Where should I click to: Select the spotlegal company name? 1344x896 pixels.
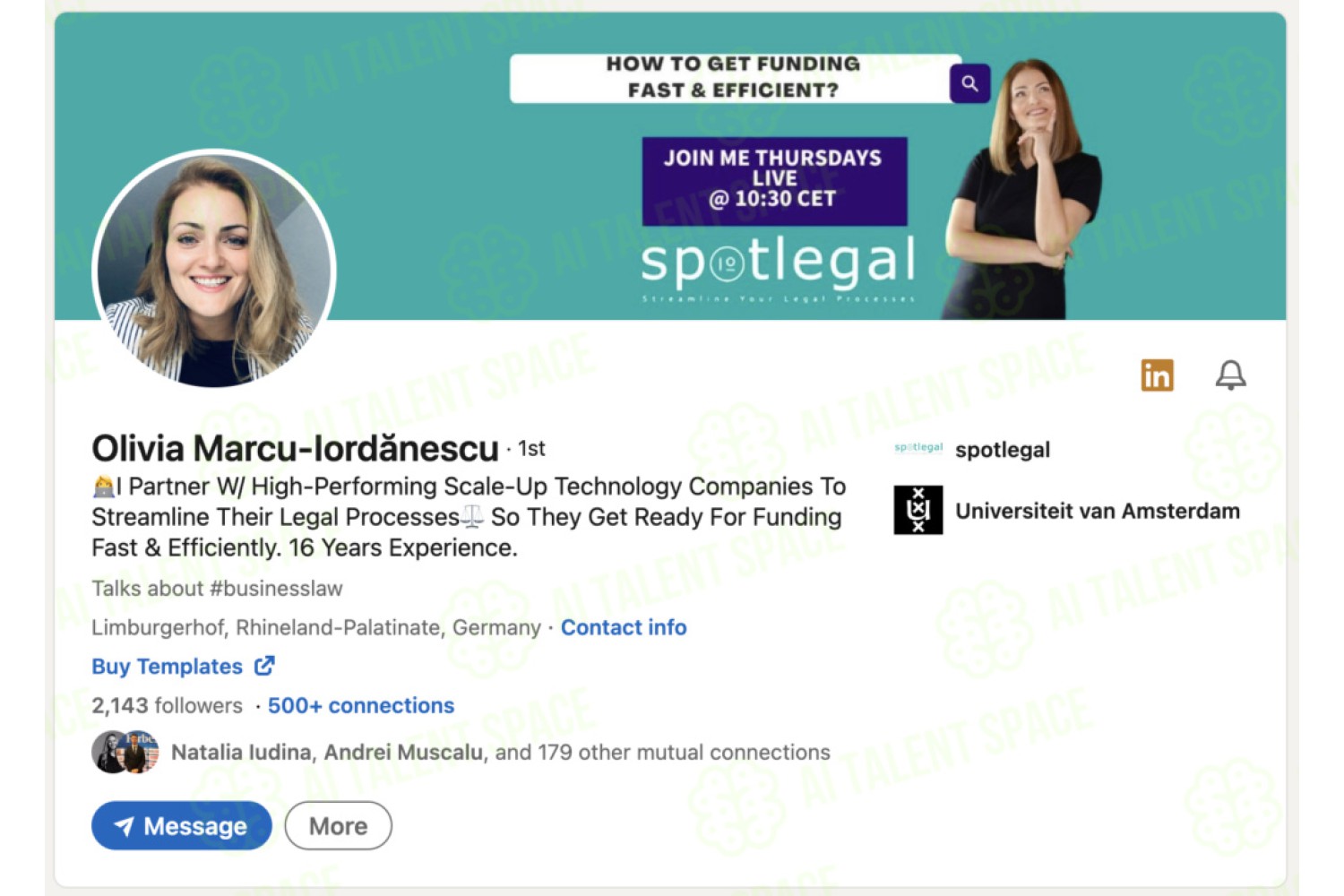point(1003,450)
